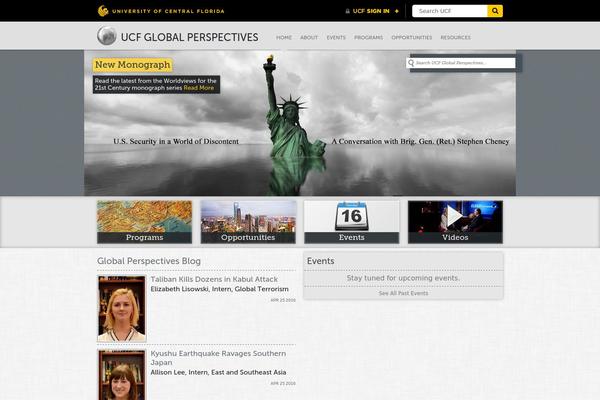
Task: Click the UCF Pegasus logo icon
Action: (103, 11)
